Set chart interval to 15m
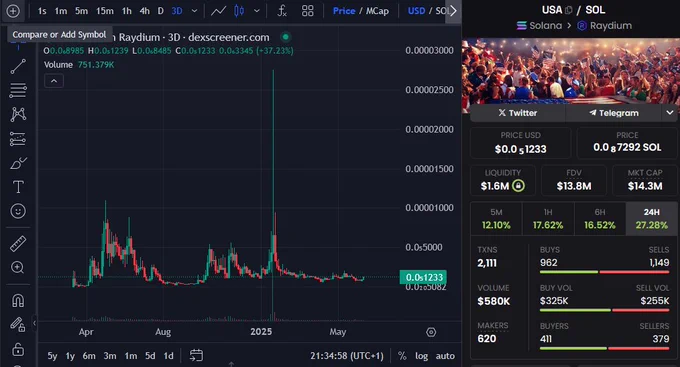This screenshot has width=680, height=367. click(105, 11)
